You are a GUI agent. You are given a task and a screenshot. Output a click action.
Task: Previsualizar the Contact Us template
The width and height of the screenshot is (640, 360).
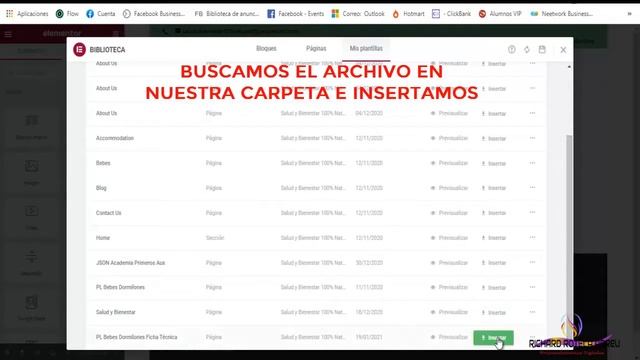point(449,213)
